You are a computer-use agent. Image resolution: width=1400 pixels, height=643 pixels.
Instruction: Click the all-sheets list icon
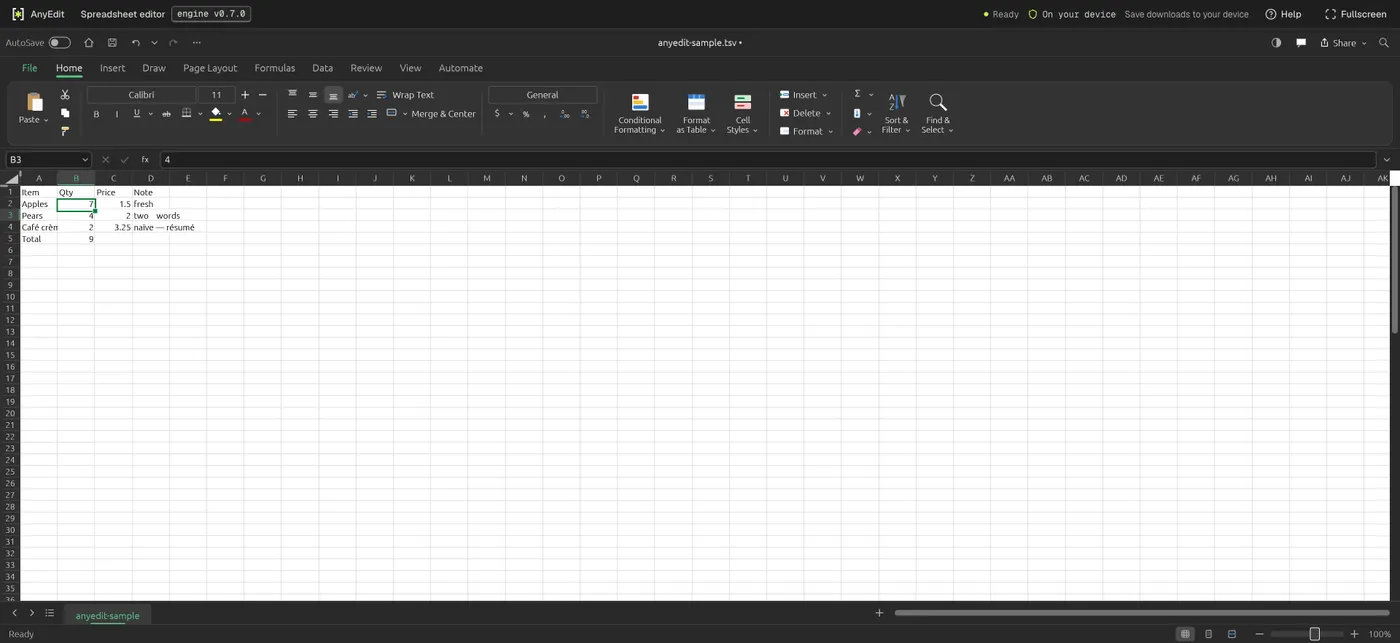50,613
